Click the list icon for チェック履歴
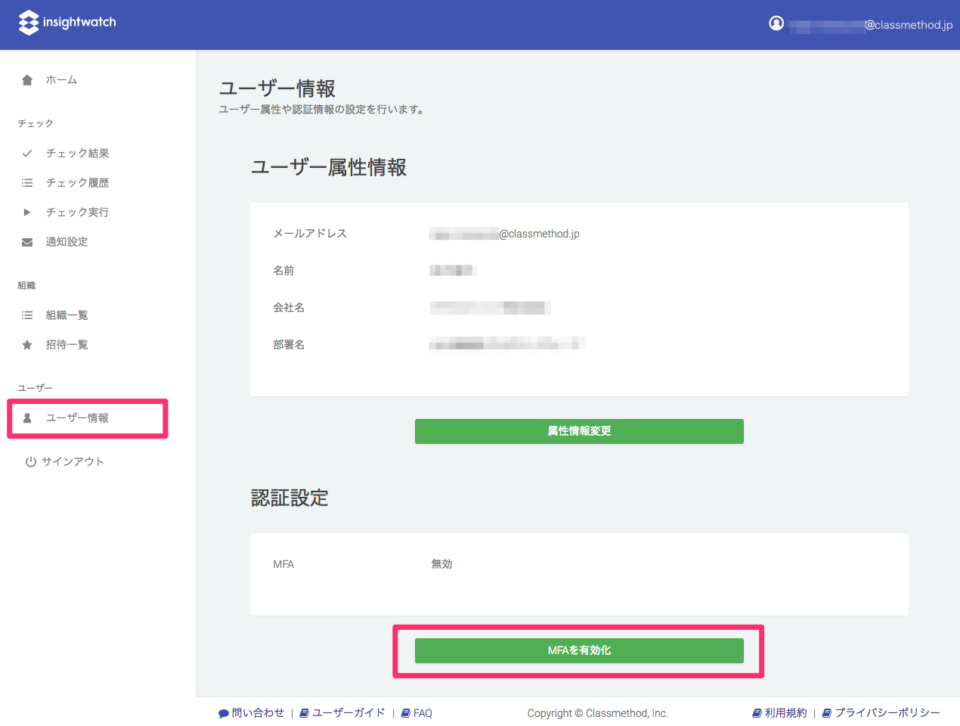This screenshot has height=726, width=960. pos(27,183)
